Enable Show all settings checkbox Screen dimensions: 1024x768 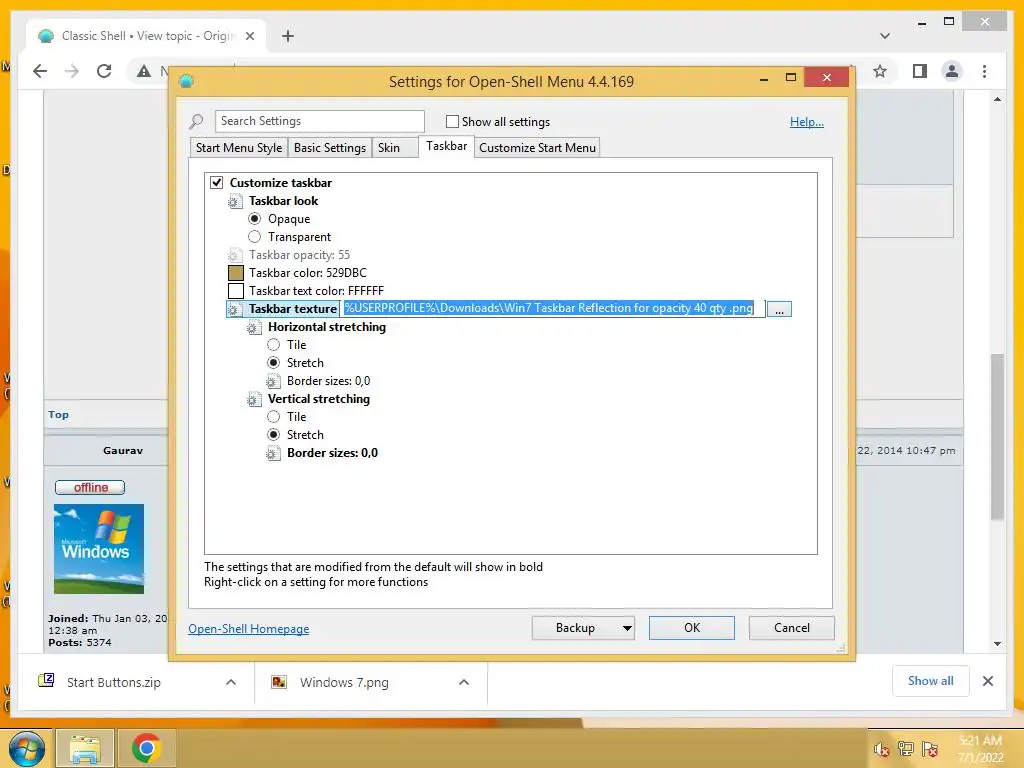click(x=452, y=121)
